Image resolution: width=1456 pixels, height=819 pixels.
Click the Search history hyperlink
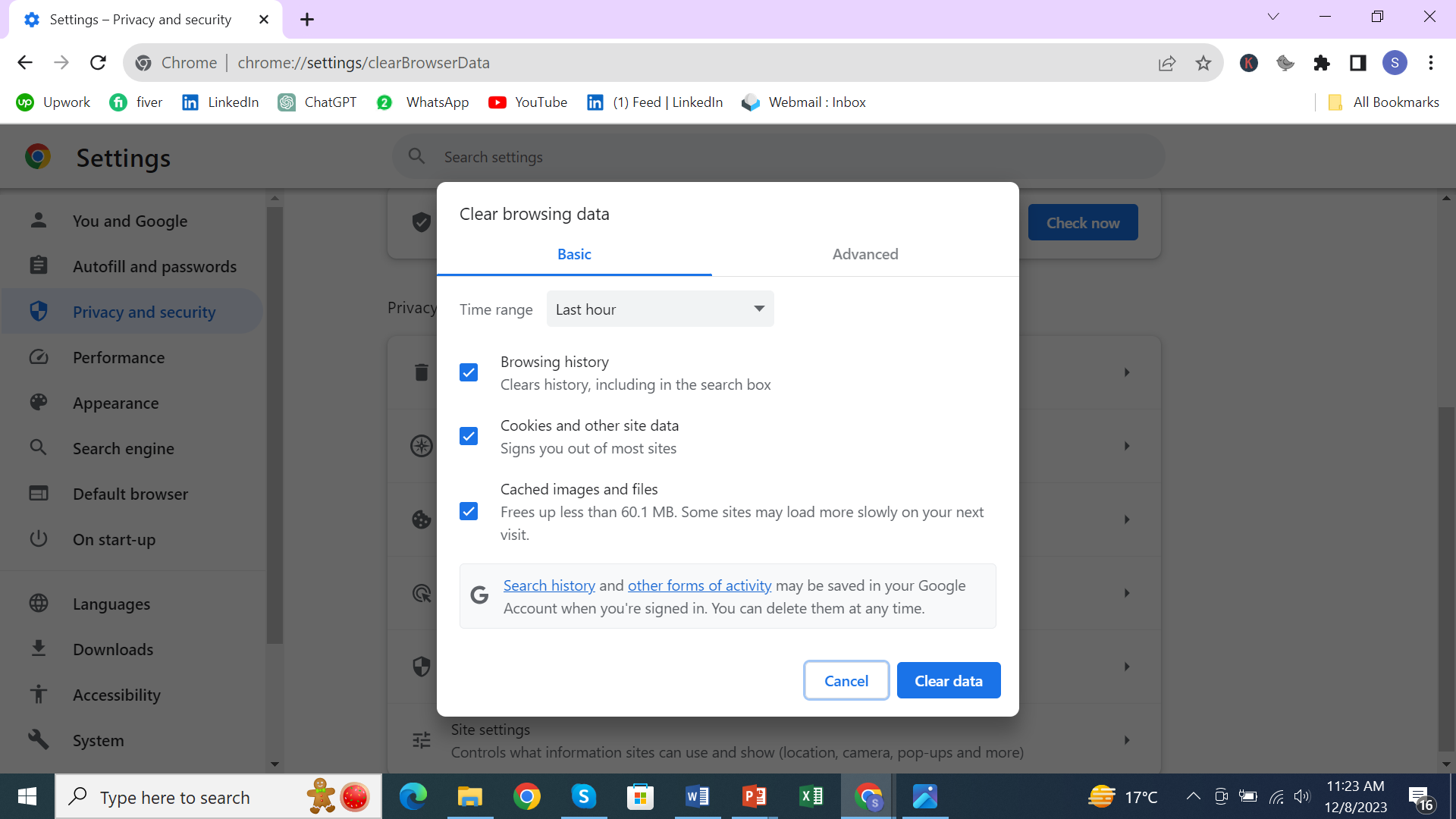(x=548, y=585)
